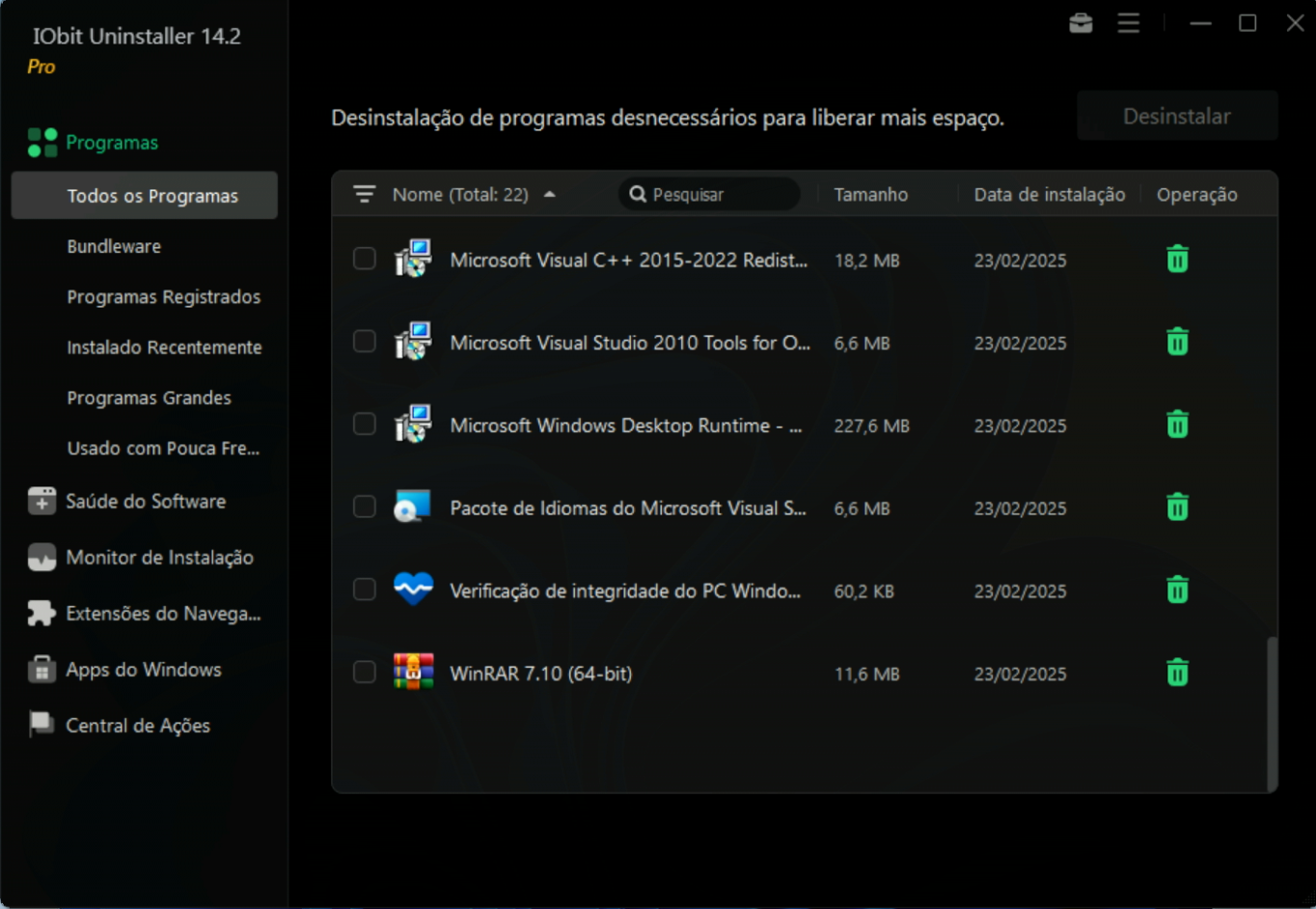Click the Microsoft Windows Desktop Runtime icon
Screen dimensions: 1316x909
(x=413, y=424)
